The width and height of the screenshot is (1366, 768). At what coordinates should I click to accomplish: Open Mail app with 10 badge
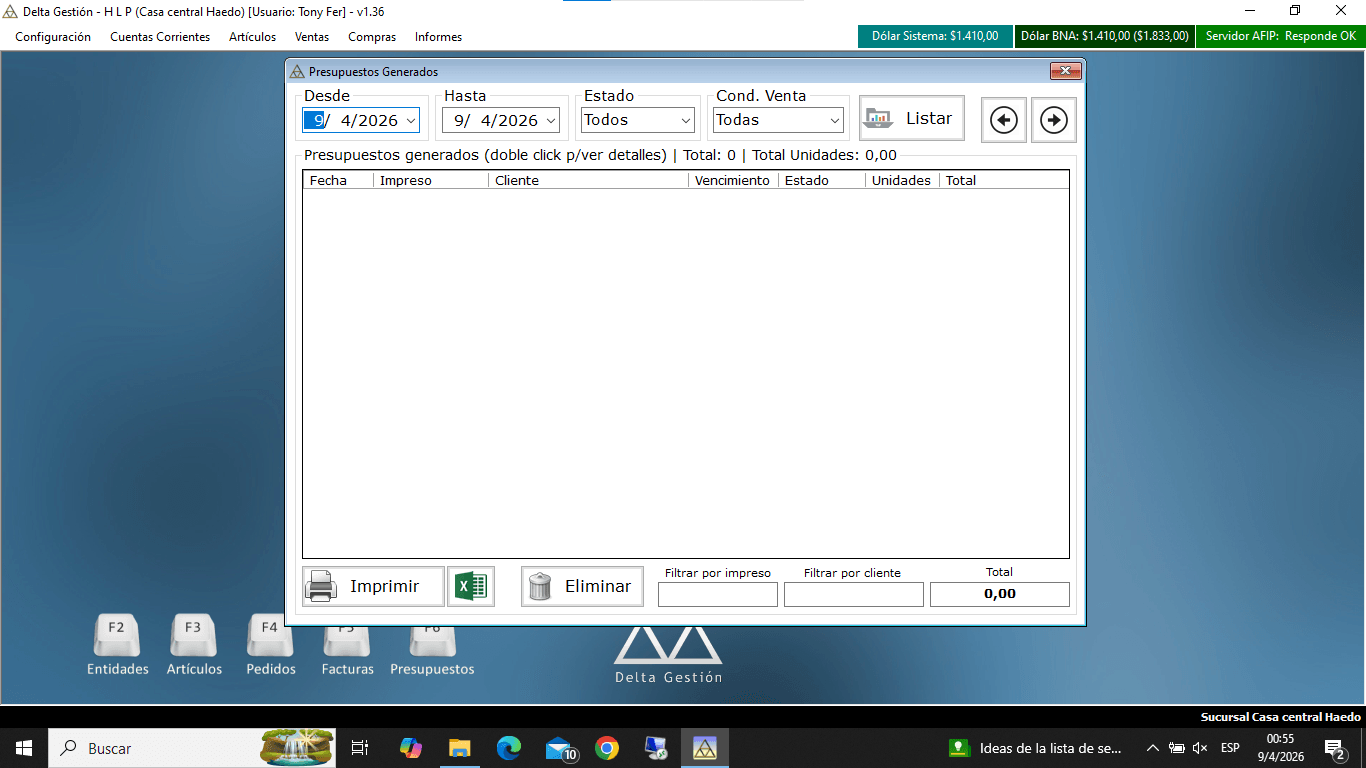coord(559,748)
